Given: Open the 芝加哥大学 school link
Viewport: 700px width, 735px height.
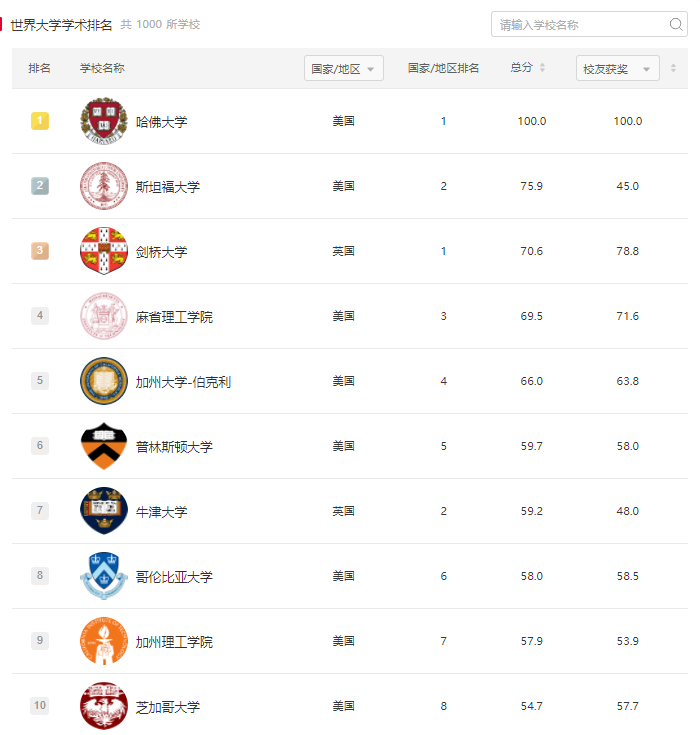Looking at the screenshot, I should click(168, 707).
